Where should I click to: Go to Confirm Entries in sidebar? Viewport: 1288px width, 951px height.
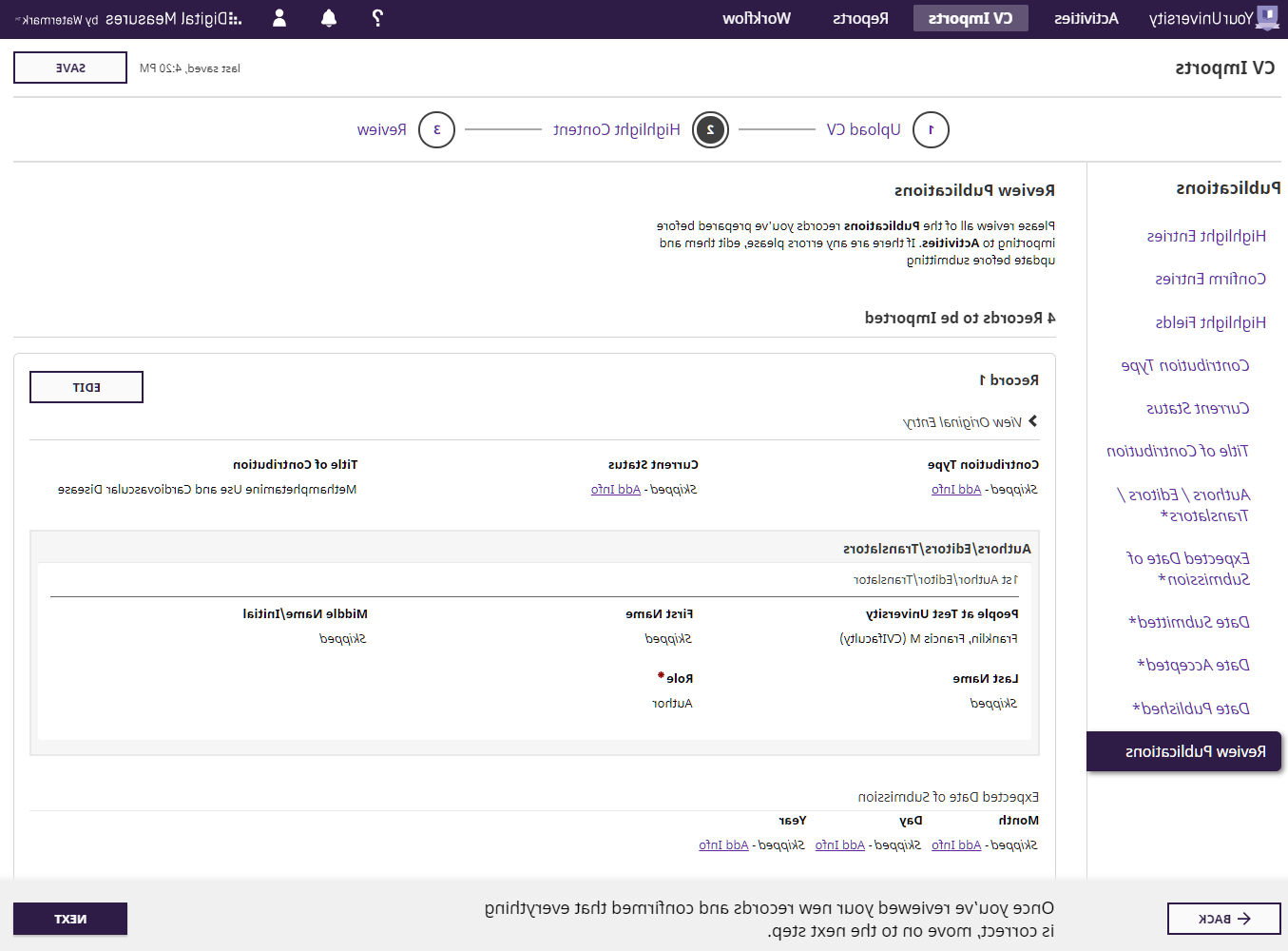pos(1210,279)
